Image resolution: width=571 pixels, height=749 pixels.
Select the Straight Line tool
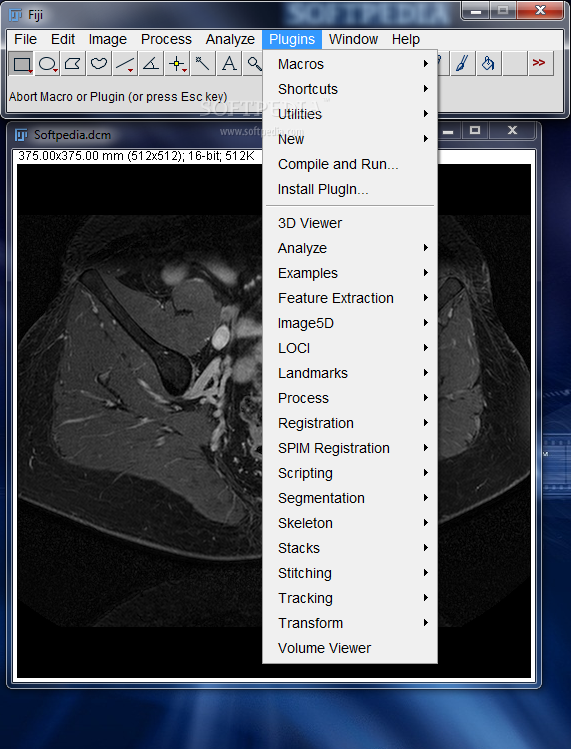[x=125, y=64]
